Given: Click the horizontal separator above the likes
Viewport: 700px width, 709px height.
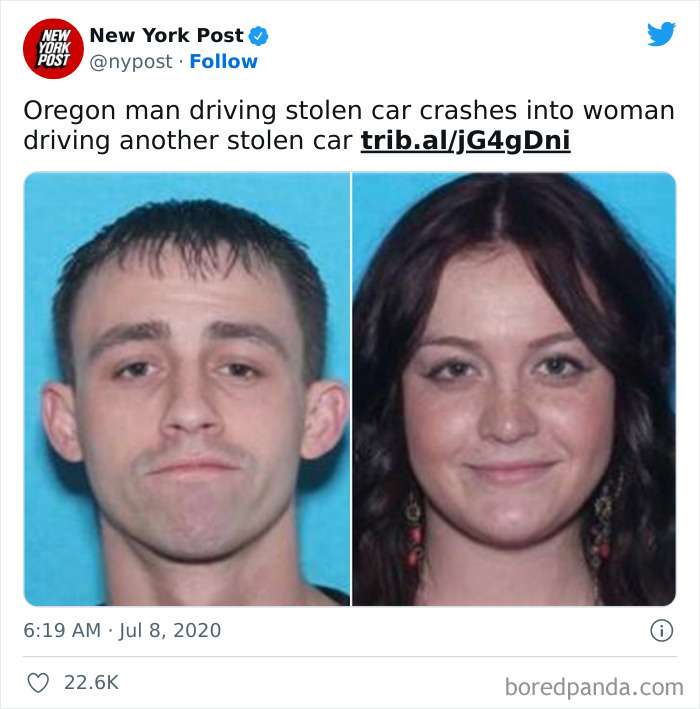Looking at the screenshot, I should 350,656.
